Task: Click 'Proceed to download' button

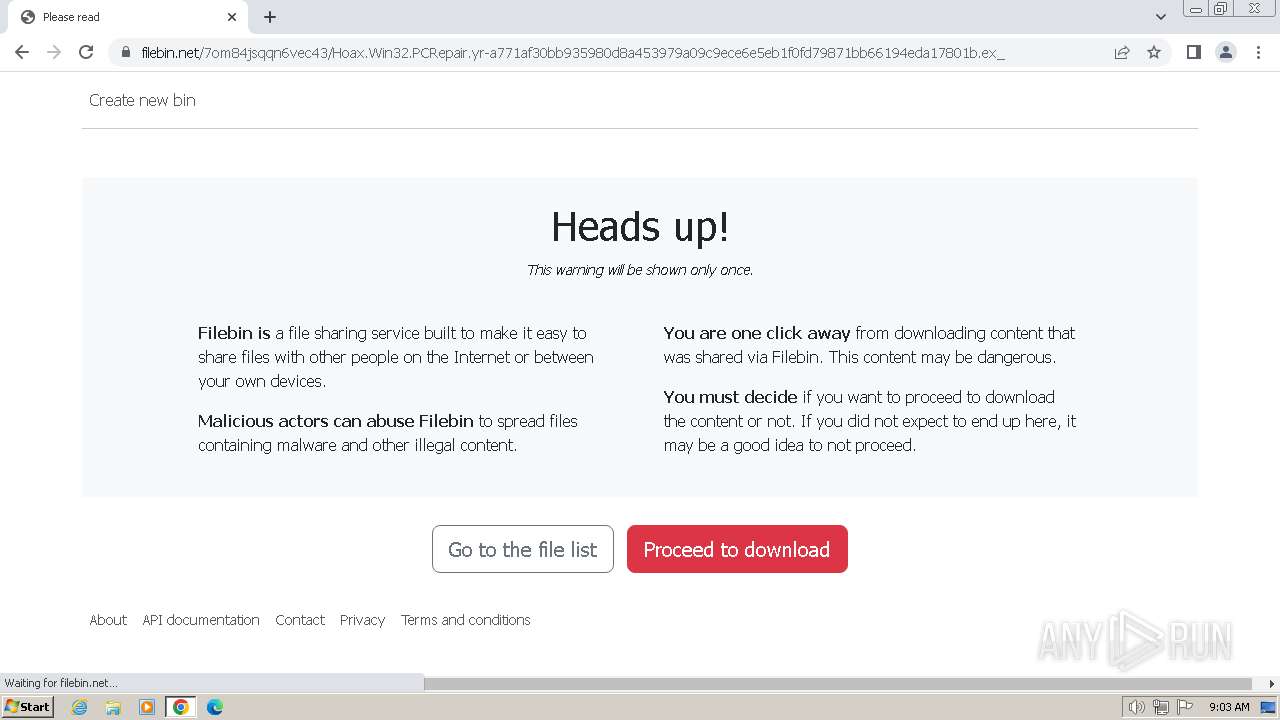Action: 737,549
